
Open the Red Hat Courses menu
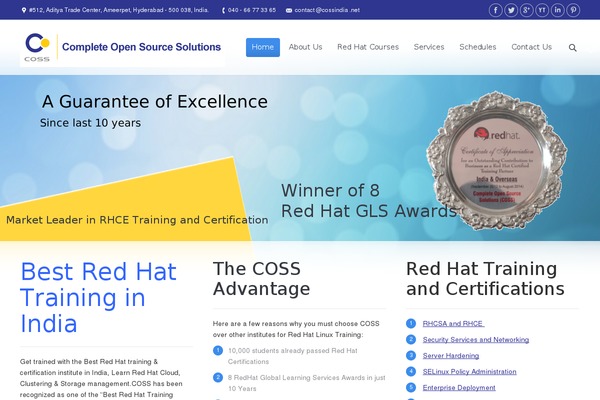(368, 47)
